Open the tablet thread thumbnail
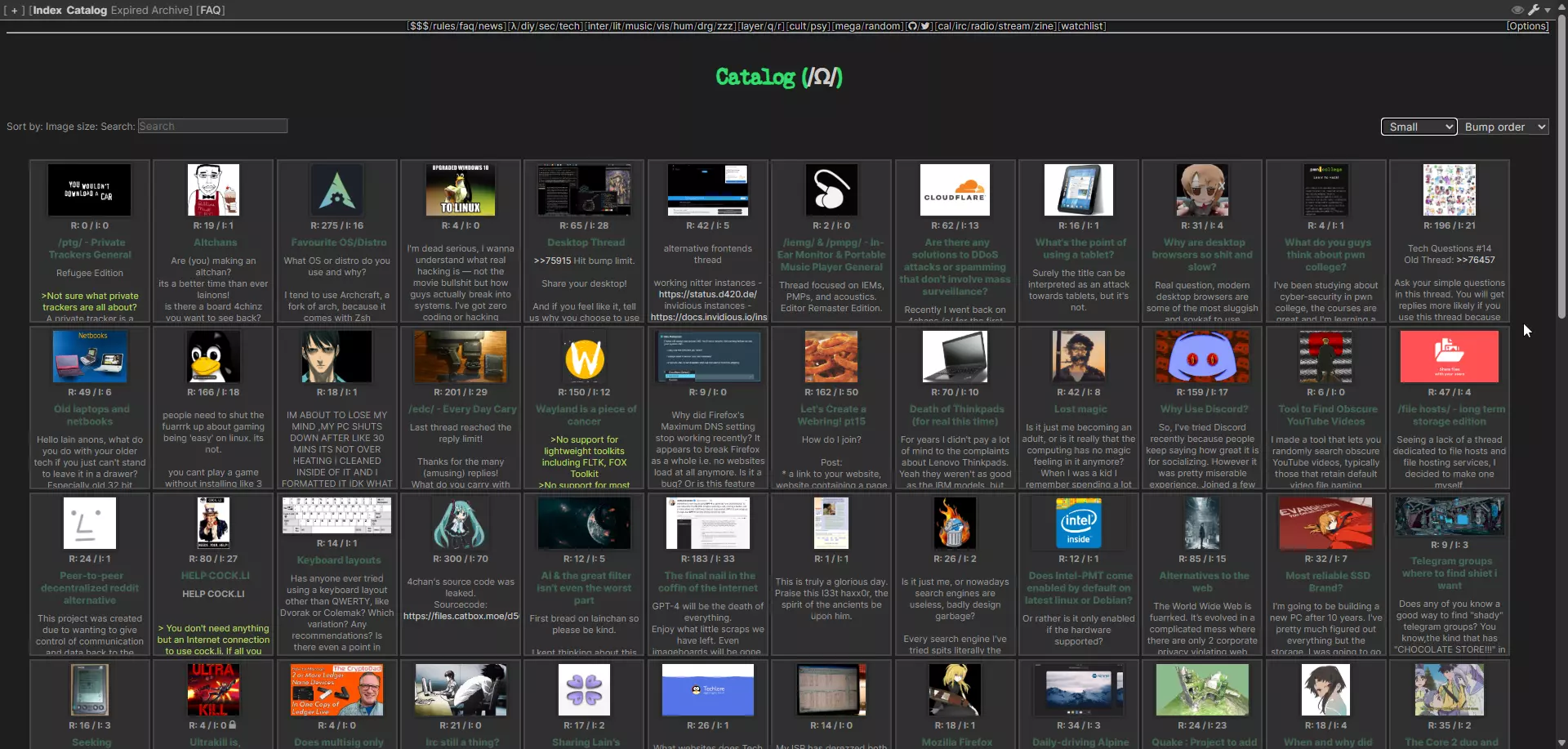1568x749 pixels. point(1079,189)
